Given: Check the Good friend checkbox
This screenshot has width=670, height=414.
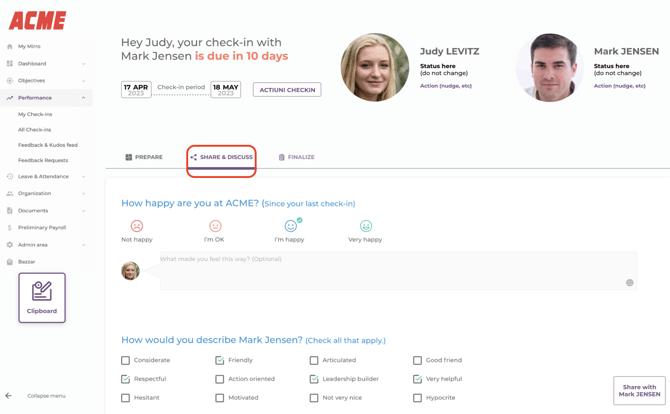Looking at the screenshot, I should (x=417, y=360).
